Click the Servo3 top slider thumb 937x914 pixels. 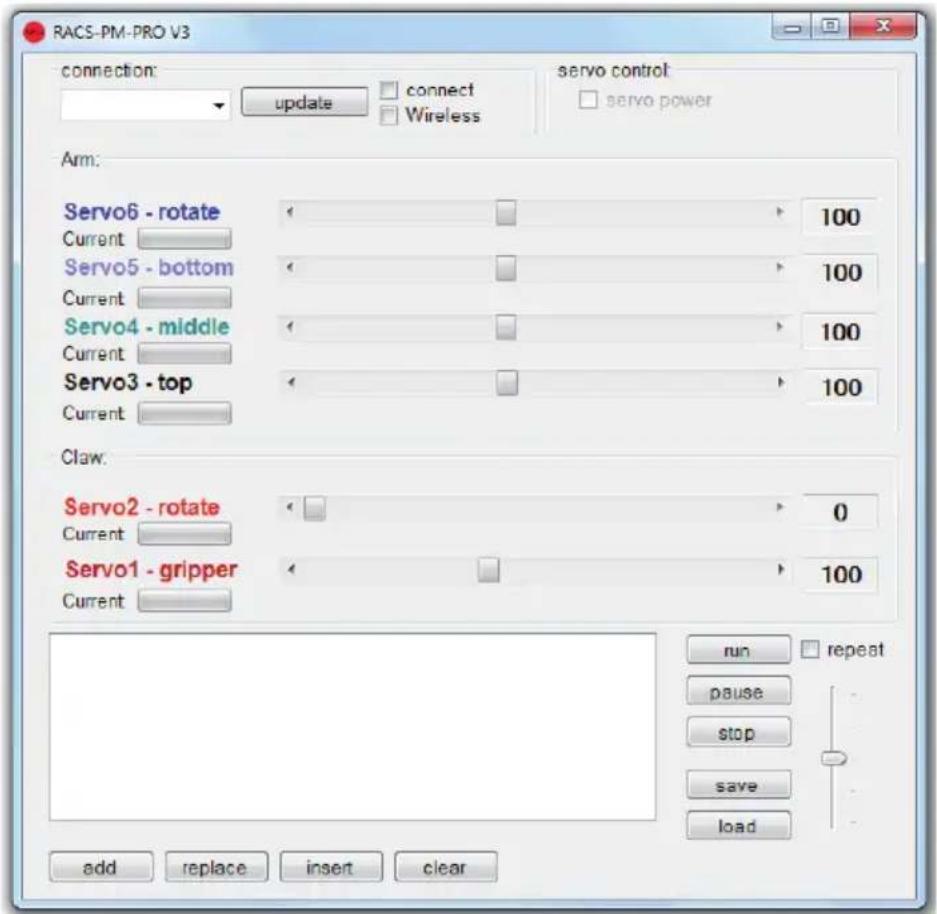click(x=507, y=383)
